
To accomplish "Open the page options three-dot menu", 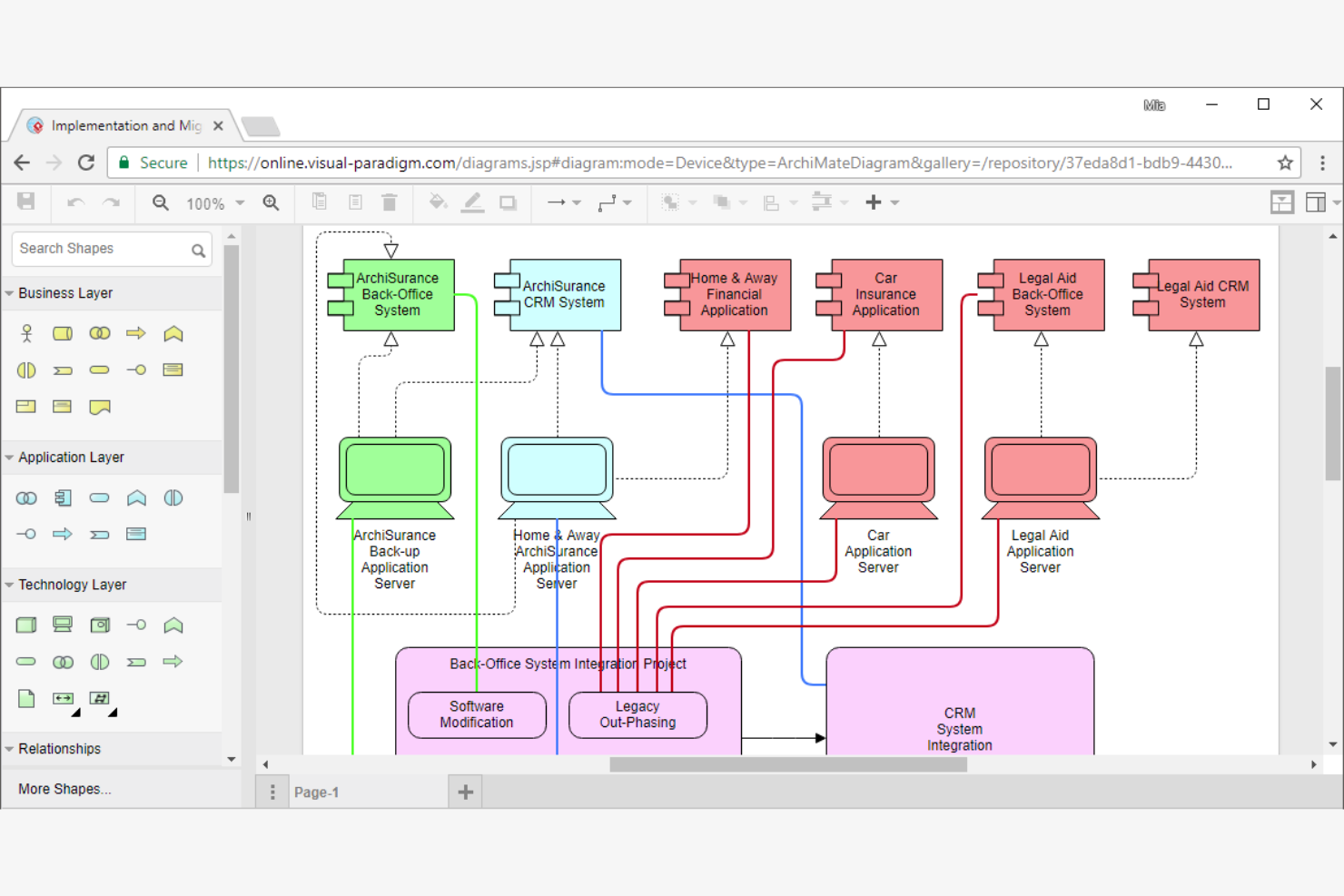I will (x=272, y=793).
